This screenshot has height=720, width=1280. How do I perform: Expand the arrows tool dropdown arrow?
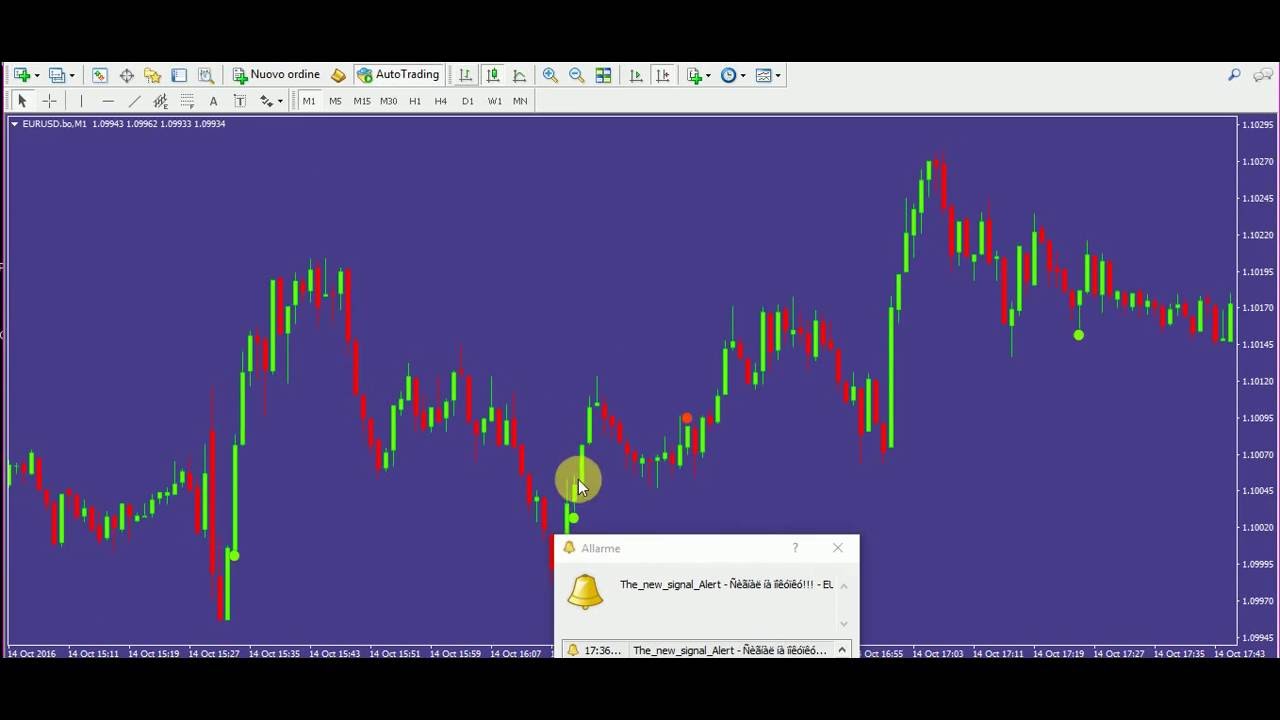click(x=280, y=102)
